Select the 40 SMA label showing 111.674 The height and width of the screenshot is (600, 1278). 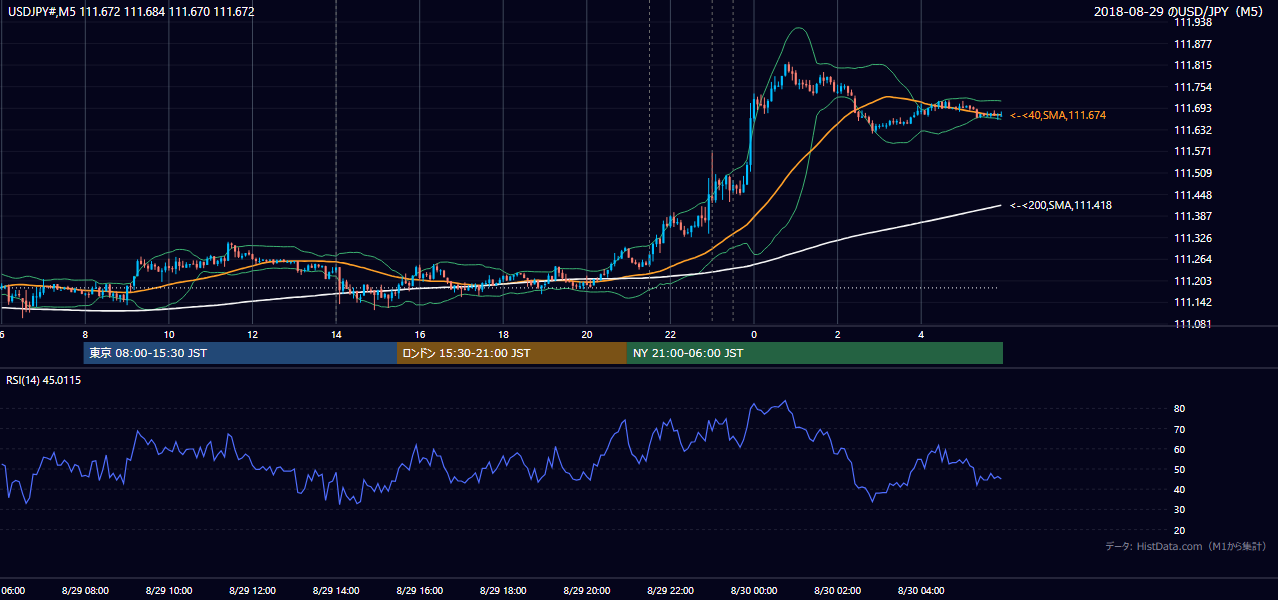point(1058,116)
